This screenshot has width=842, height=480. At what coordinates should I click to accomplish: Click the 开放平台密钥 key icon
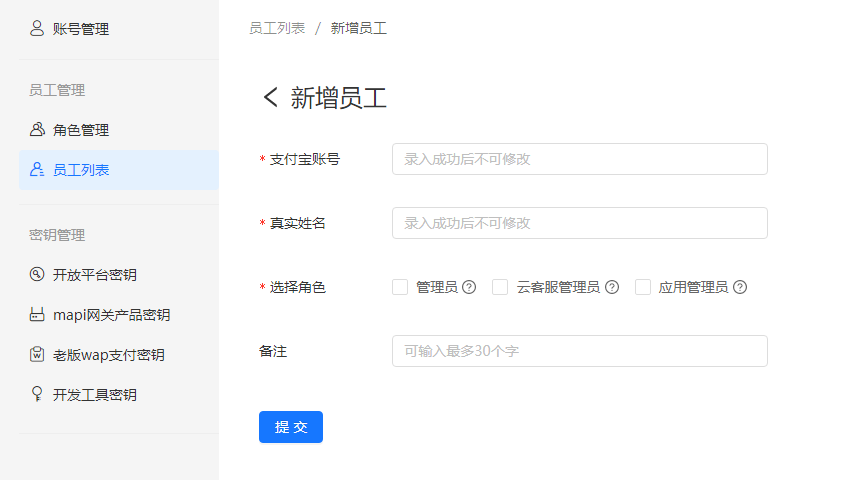(x=37, y=275)
